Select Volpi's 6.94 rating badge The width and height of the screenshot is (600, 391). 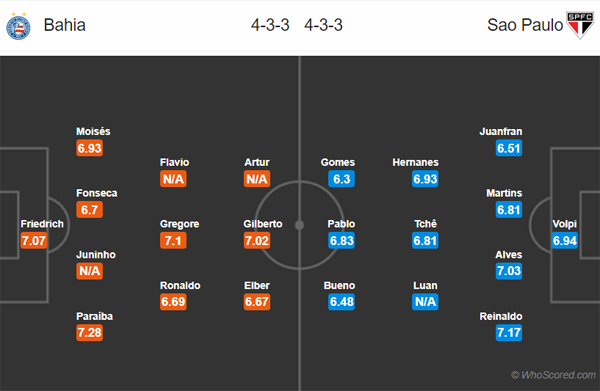click(x=565, y=241)
